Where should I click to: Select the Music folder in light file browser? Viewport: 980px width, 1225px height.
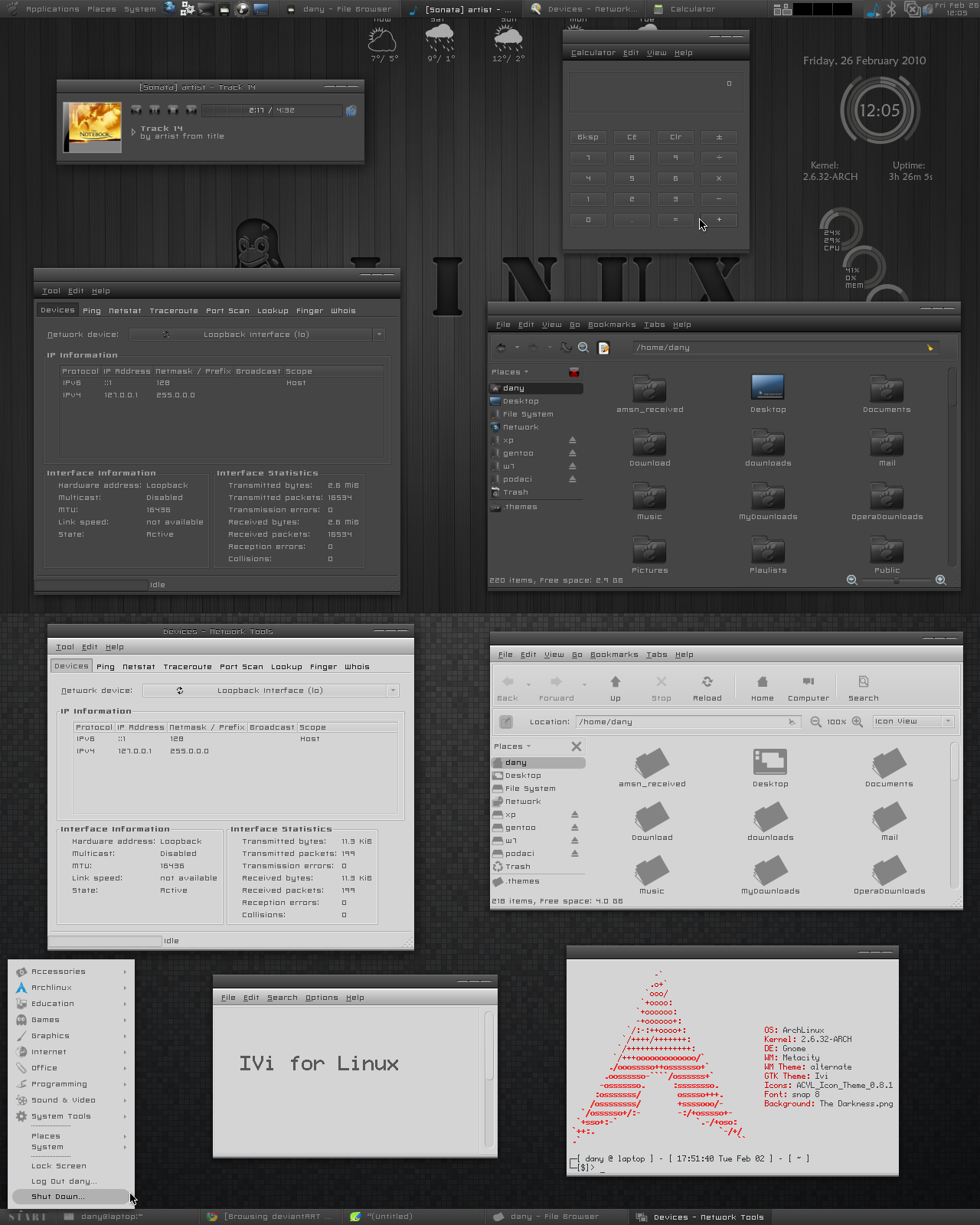(x=652, y=875)
